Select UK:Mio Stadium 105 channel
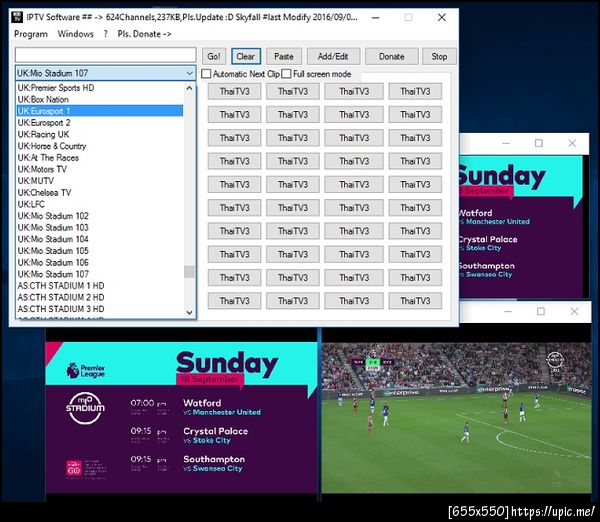 (x=100, y=251)
